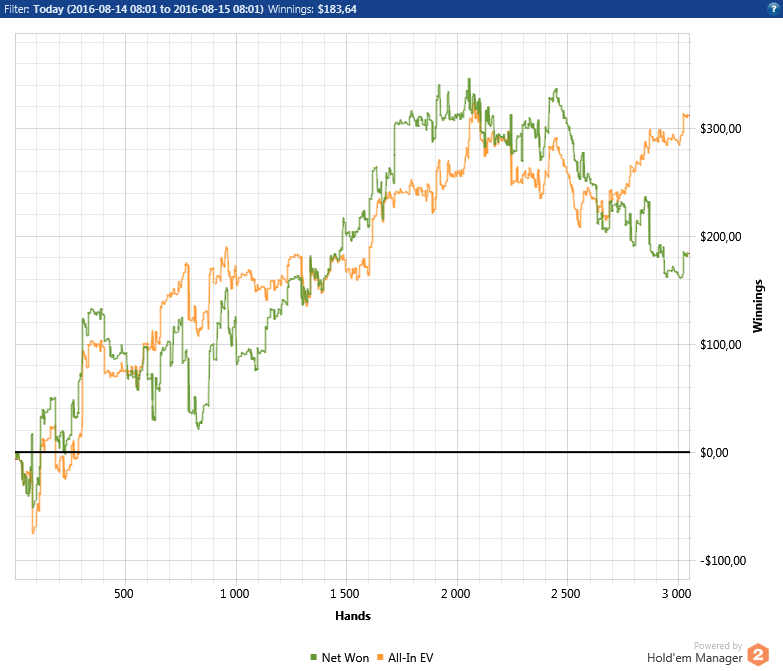Click the vertical Winnings axis title

coord(758,306)
